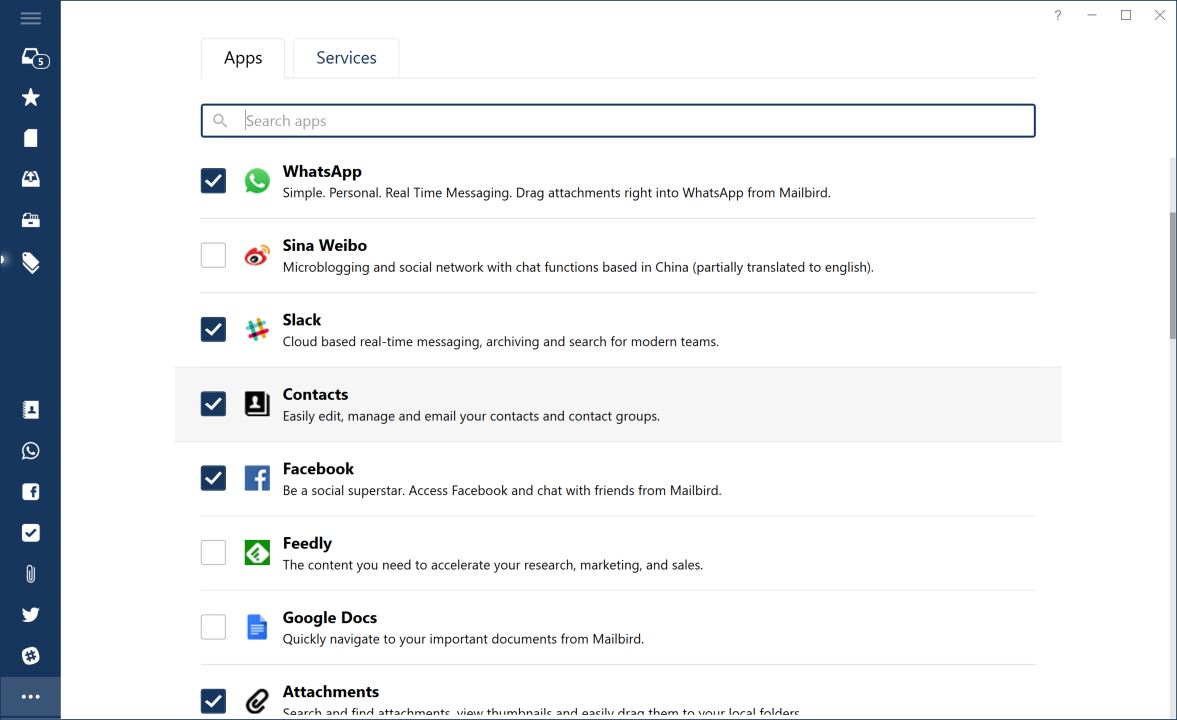Image resolution: width=1177 pixels, height=720 pixels.
Task: Check the Google Docs app checkbox
Action: pos(213,627)
